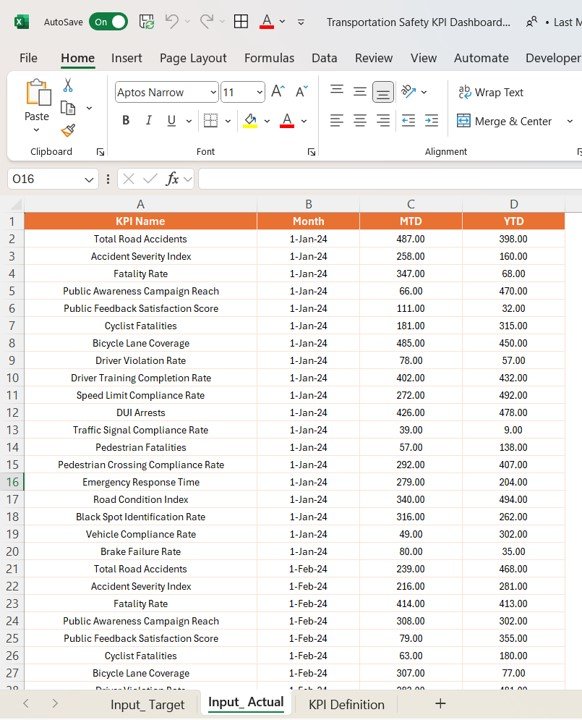This screenshot has width=582, height=720.
Task: Open the Automate tab
Action: [x=481, y=58]
